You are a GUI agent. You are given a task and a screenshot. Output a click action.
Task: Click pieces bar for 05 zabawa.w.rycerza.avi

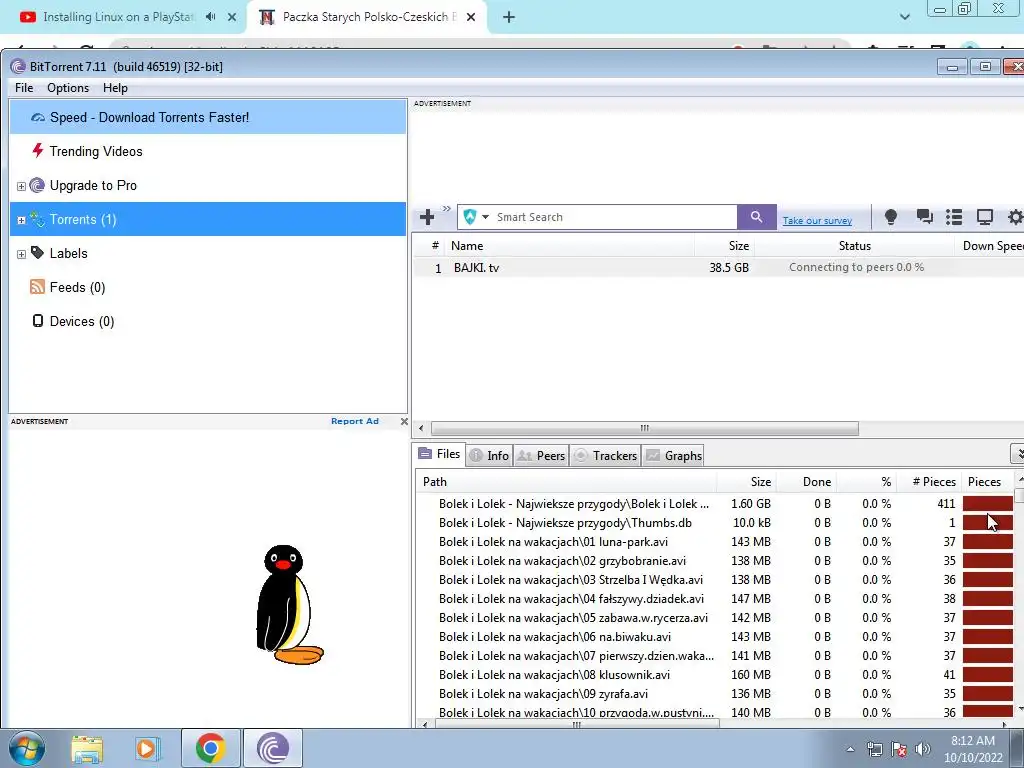tap(987, 618)
